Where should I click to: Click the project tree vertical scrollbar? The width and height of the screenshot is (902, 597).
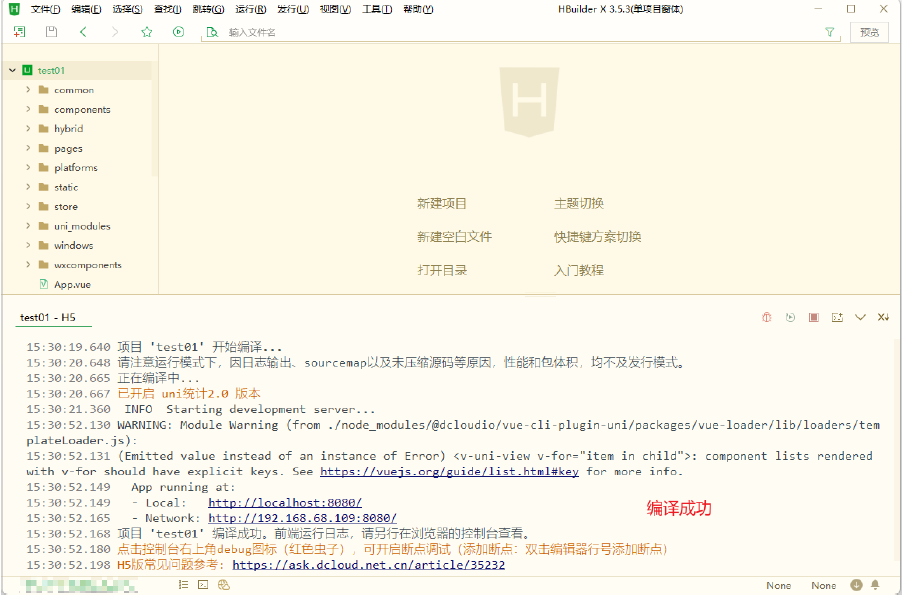154,118
